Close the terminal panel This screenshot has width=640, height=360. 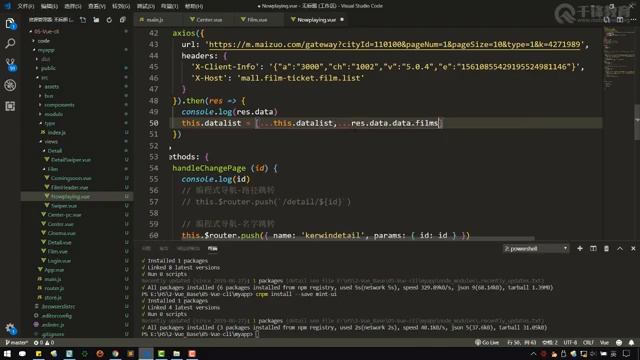click(x=633, y=248)
